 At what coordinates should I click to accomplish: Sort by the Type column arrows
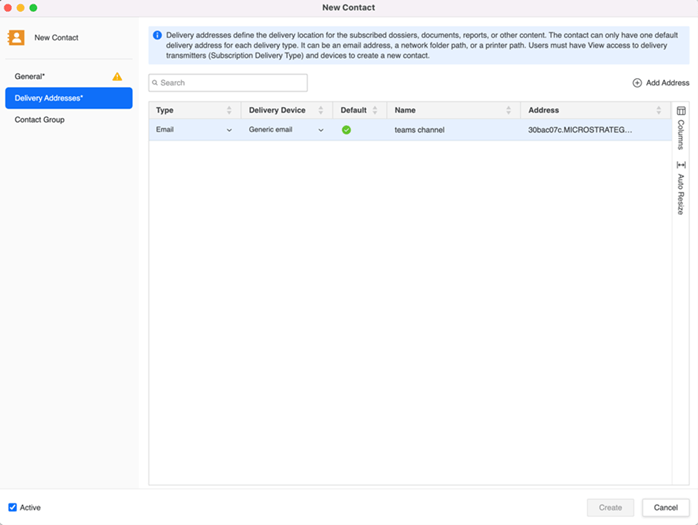[x=229, y=110]
